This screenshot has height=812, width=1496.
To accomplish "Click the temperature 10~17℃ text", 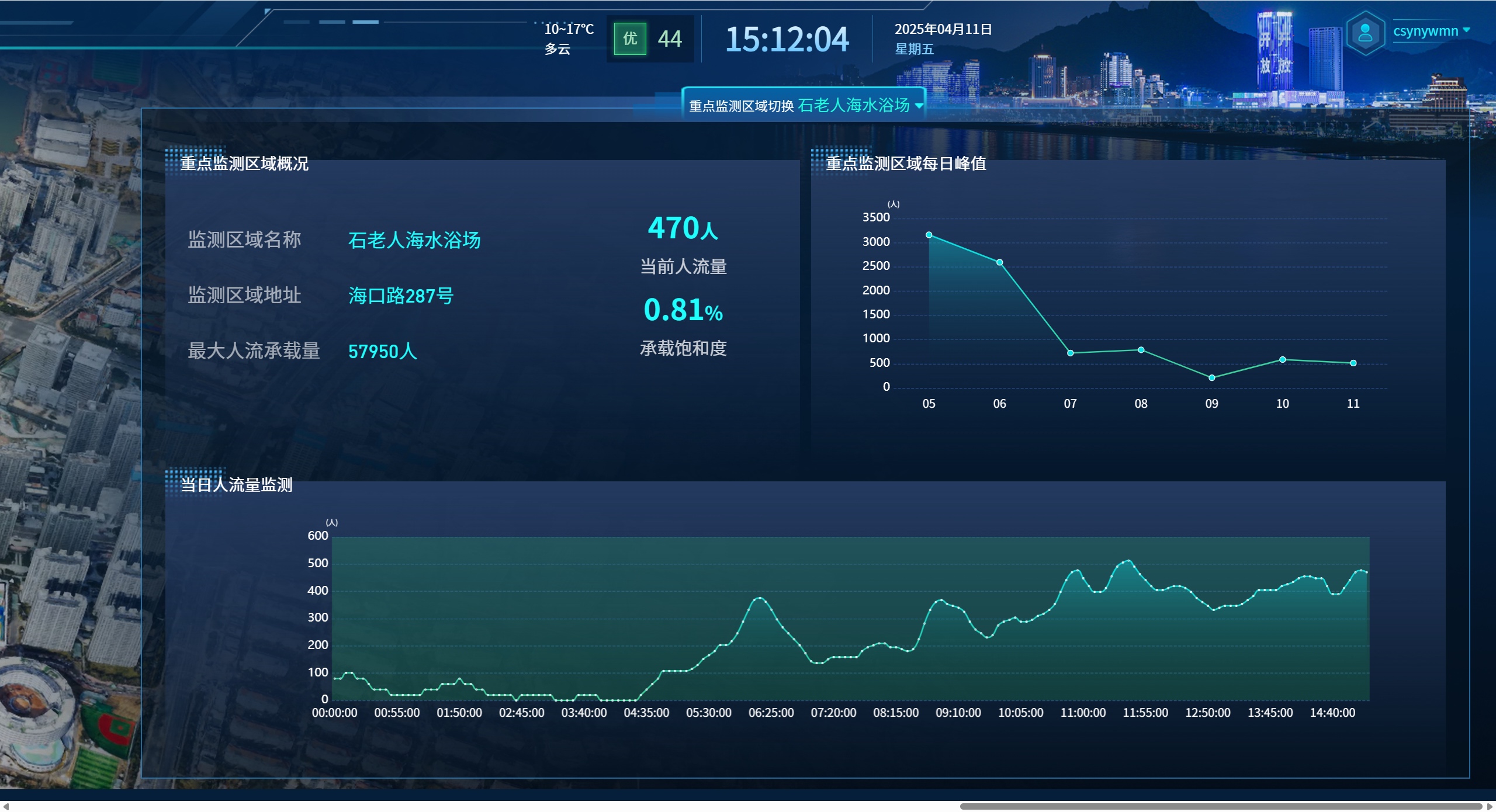I will click(x=569, y=29).
